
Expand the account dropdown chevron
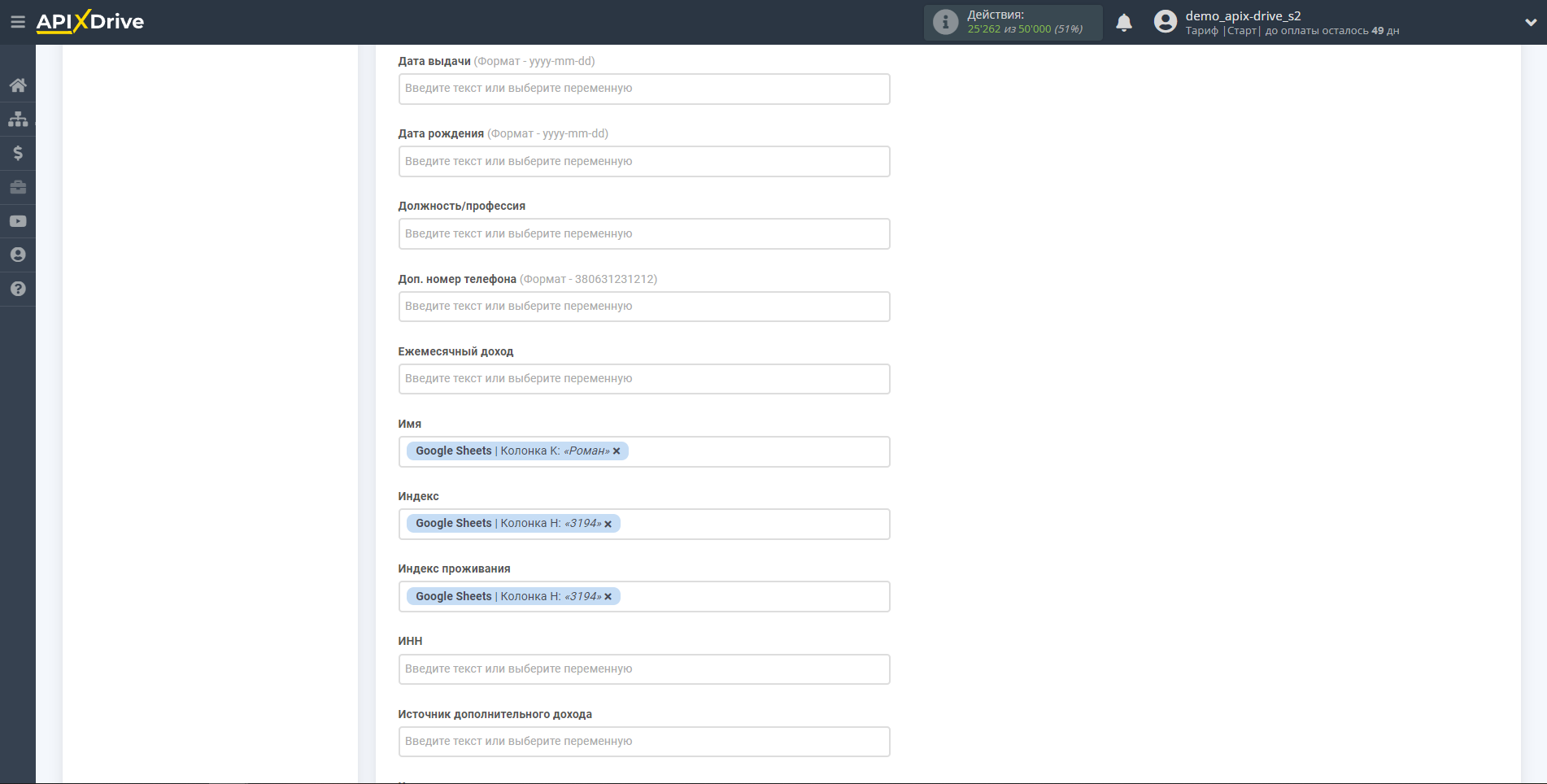[1531, 23]
